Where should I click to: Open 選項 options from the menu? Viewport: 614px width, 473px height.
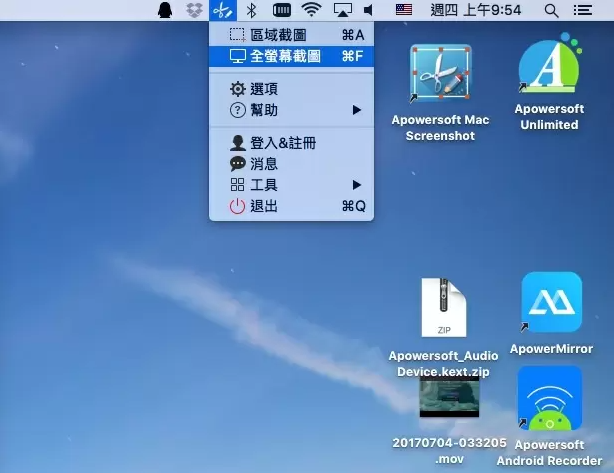point(291,89)
